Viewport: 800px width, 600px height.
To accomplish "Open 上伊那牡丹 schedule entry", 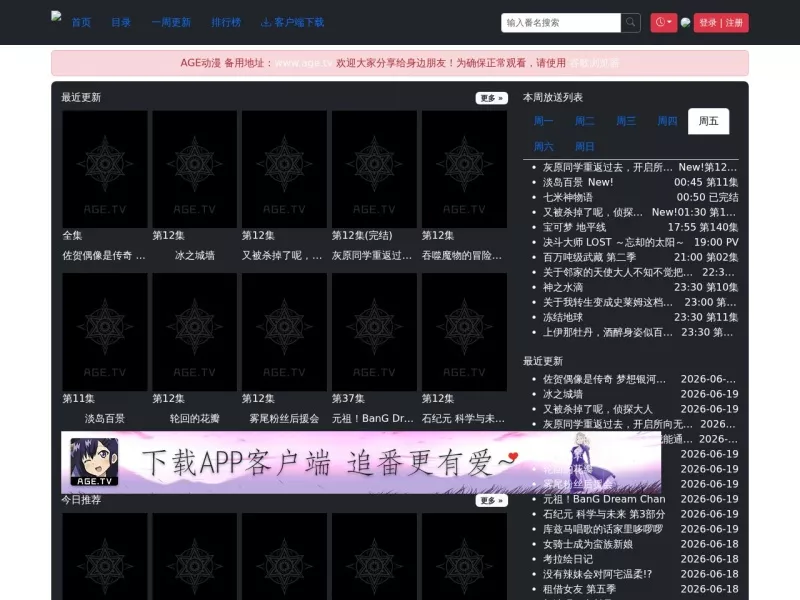I will (x=608, y=332).
